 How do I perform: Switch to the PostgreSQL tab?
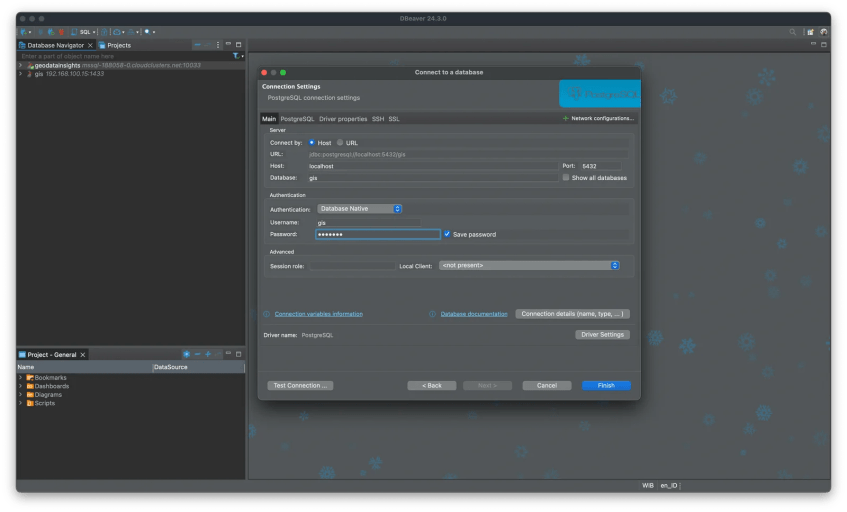297,119
